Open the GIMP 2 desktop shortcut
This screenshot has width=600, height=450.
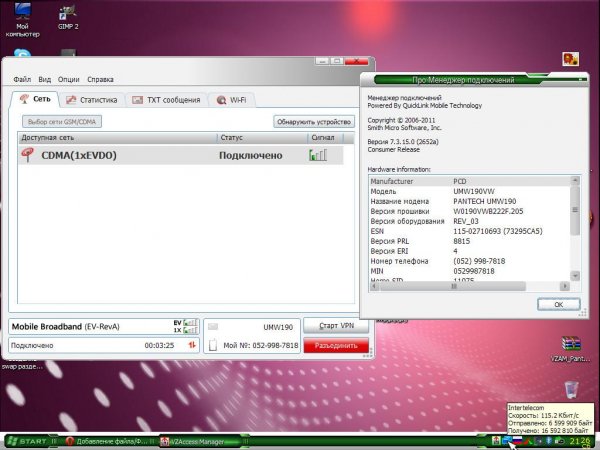(68, 18)
